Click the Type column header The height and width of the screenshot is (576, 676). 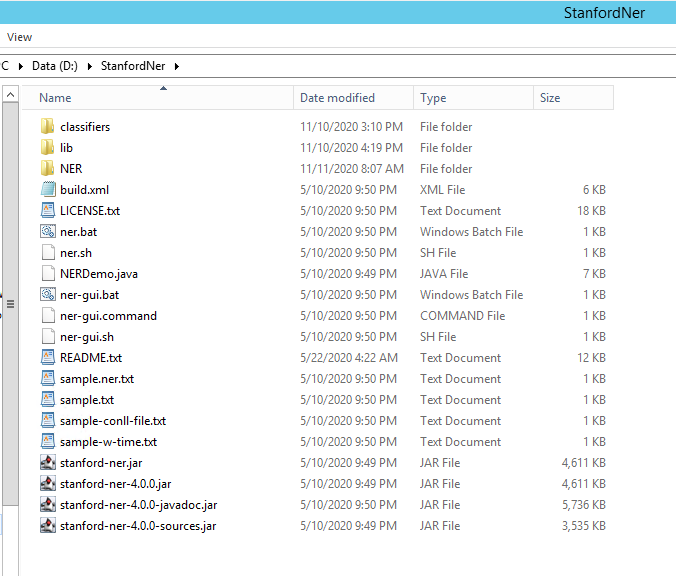(433, 98)
